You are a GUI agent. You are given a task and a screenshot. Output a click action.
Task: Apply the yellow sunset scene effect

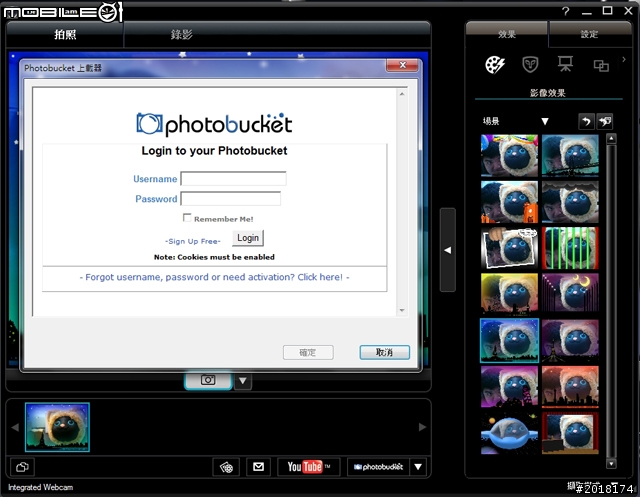[x=509, y=294]
